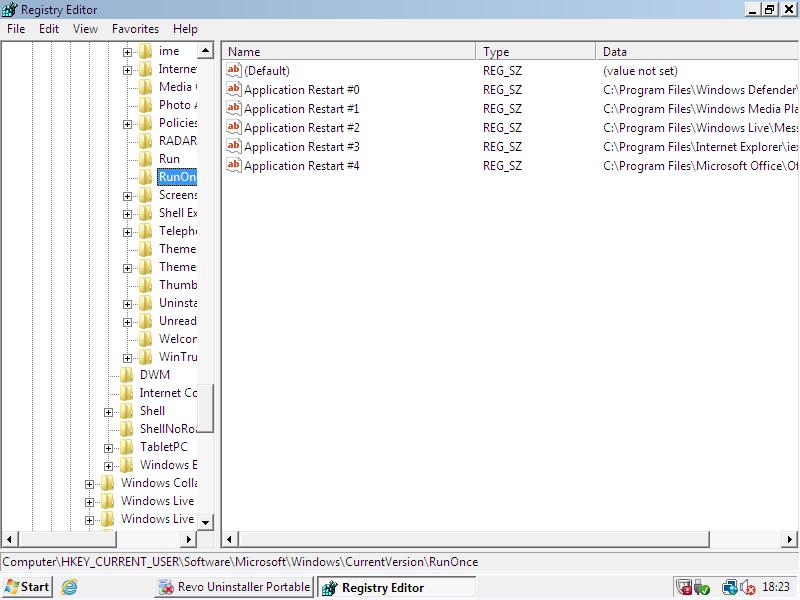Select the RunOnce key folder icon

[146, 177]
